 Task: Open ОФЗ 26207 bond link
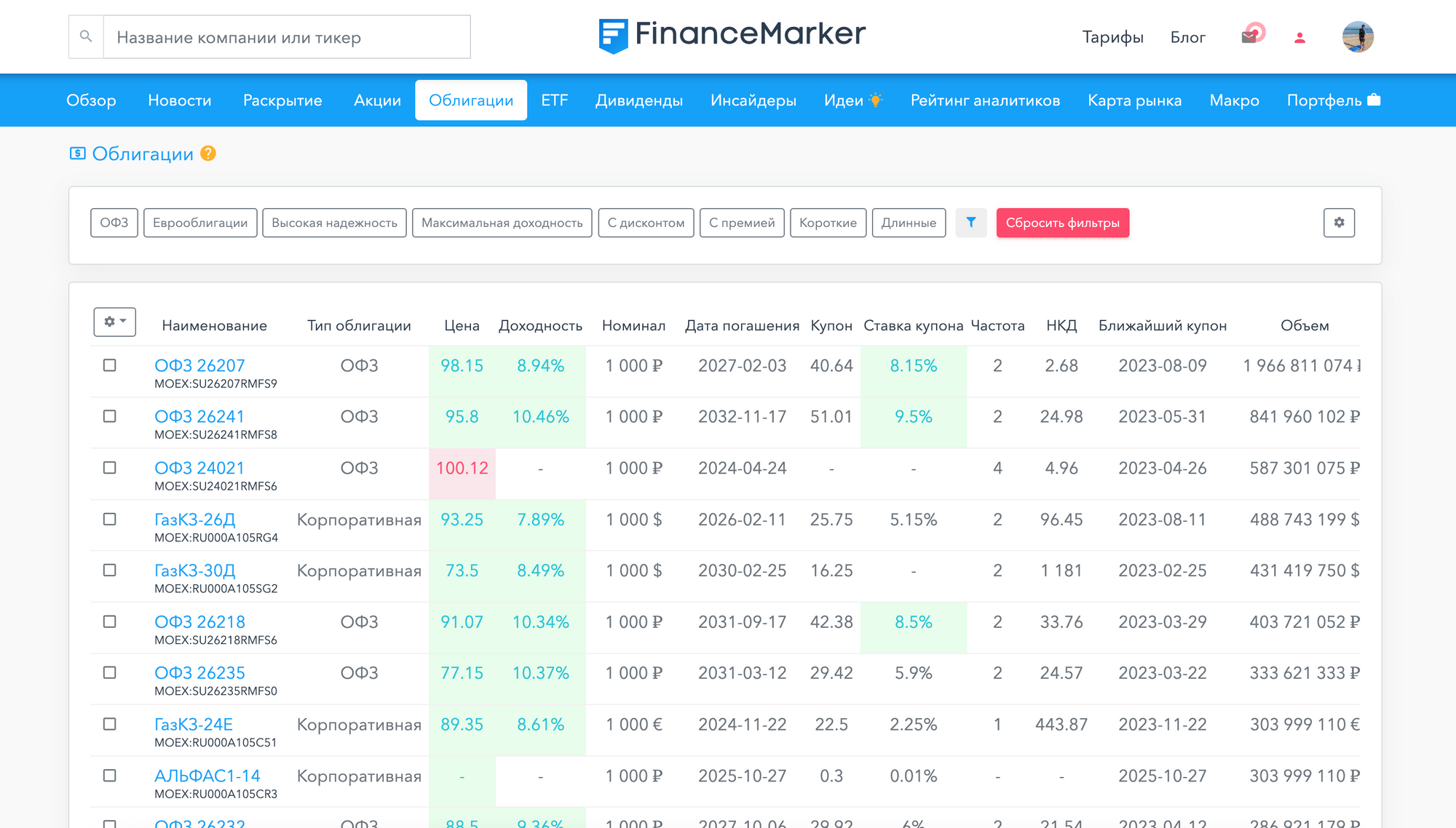coord(199,365)
